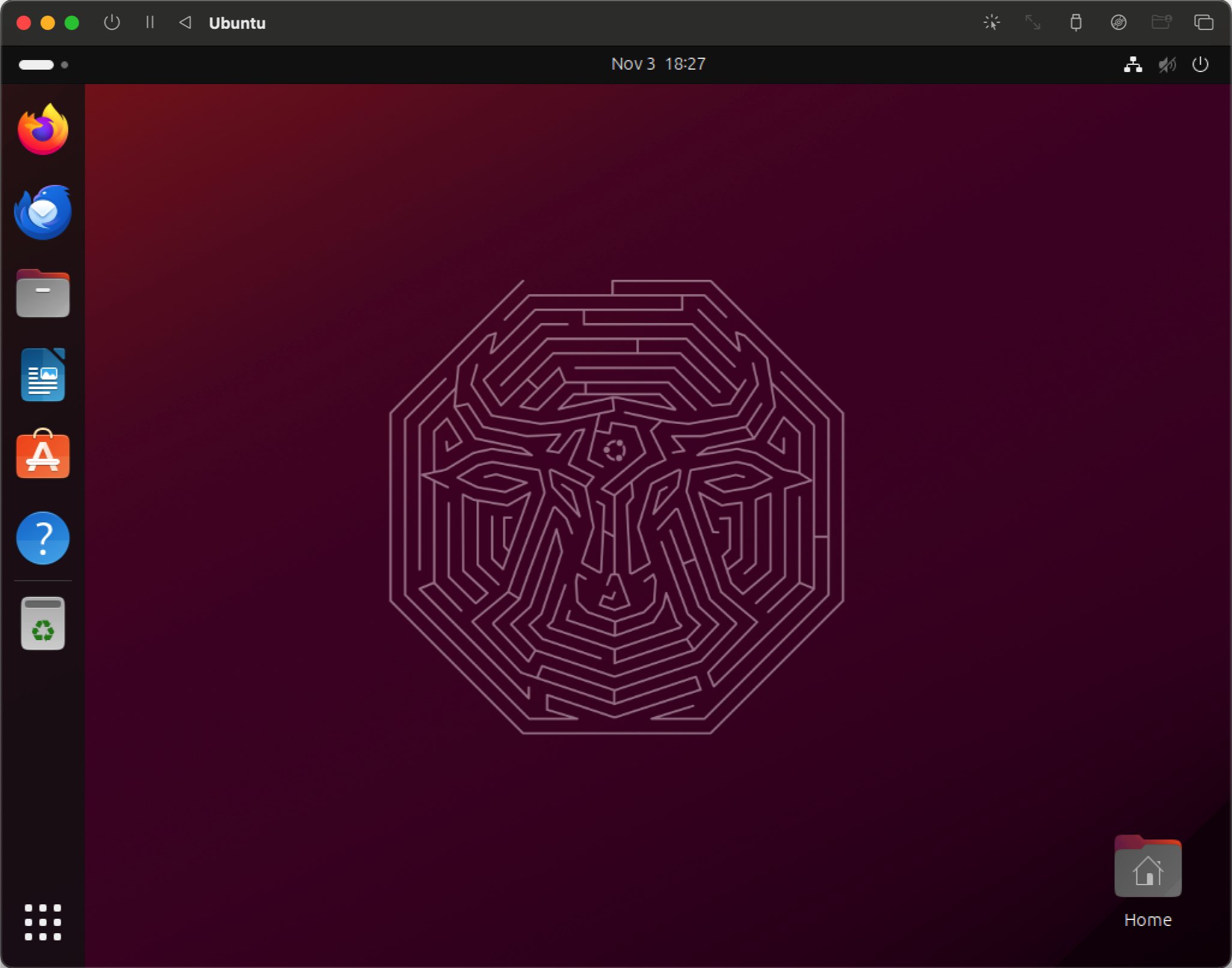Open Ubuntu App Center icon
The height and width of the screenshot is (968, 1232).
43,455
